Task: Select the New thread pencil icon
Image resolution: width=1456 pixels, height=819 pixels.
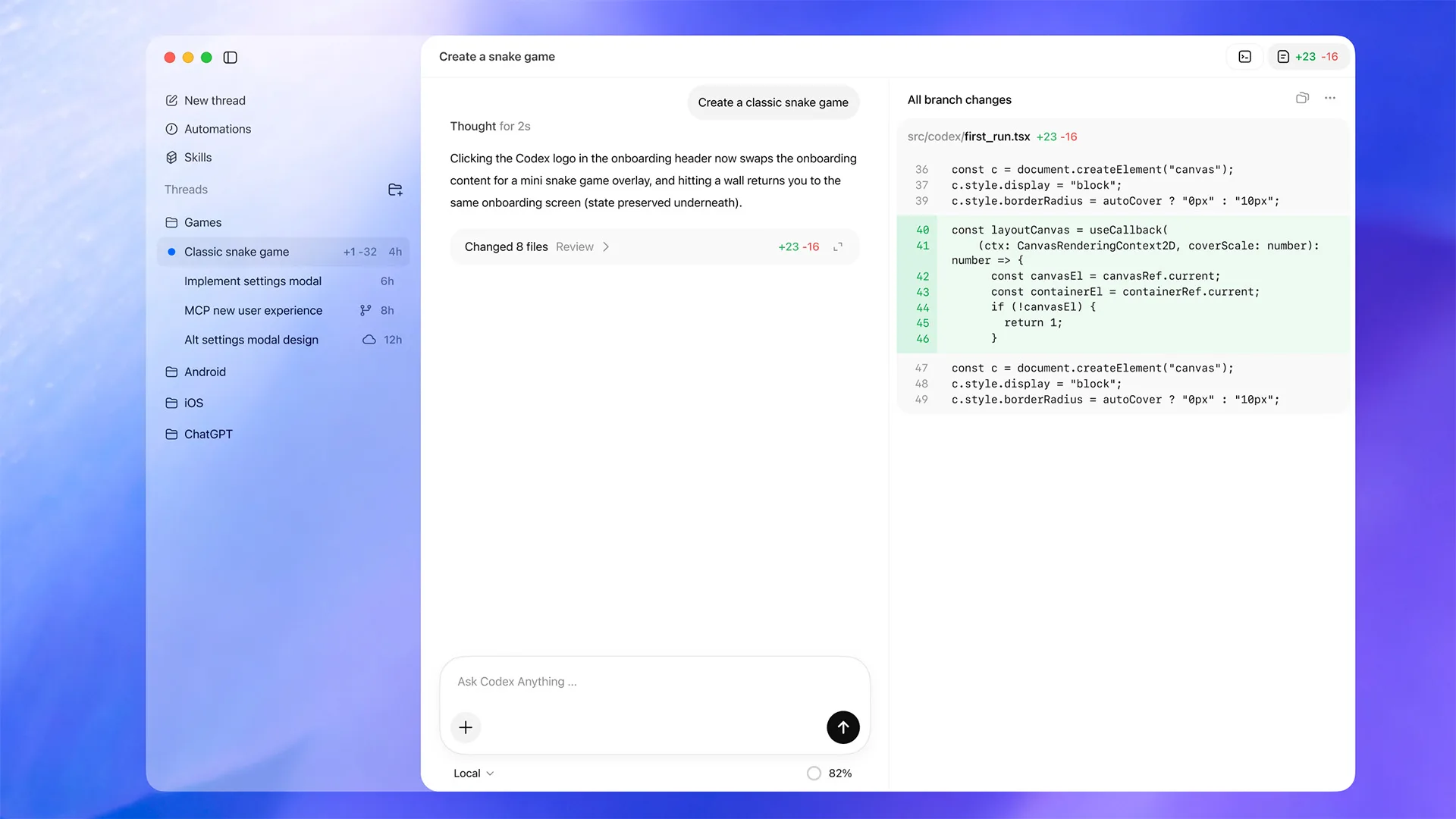Action: click(171, 99)
